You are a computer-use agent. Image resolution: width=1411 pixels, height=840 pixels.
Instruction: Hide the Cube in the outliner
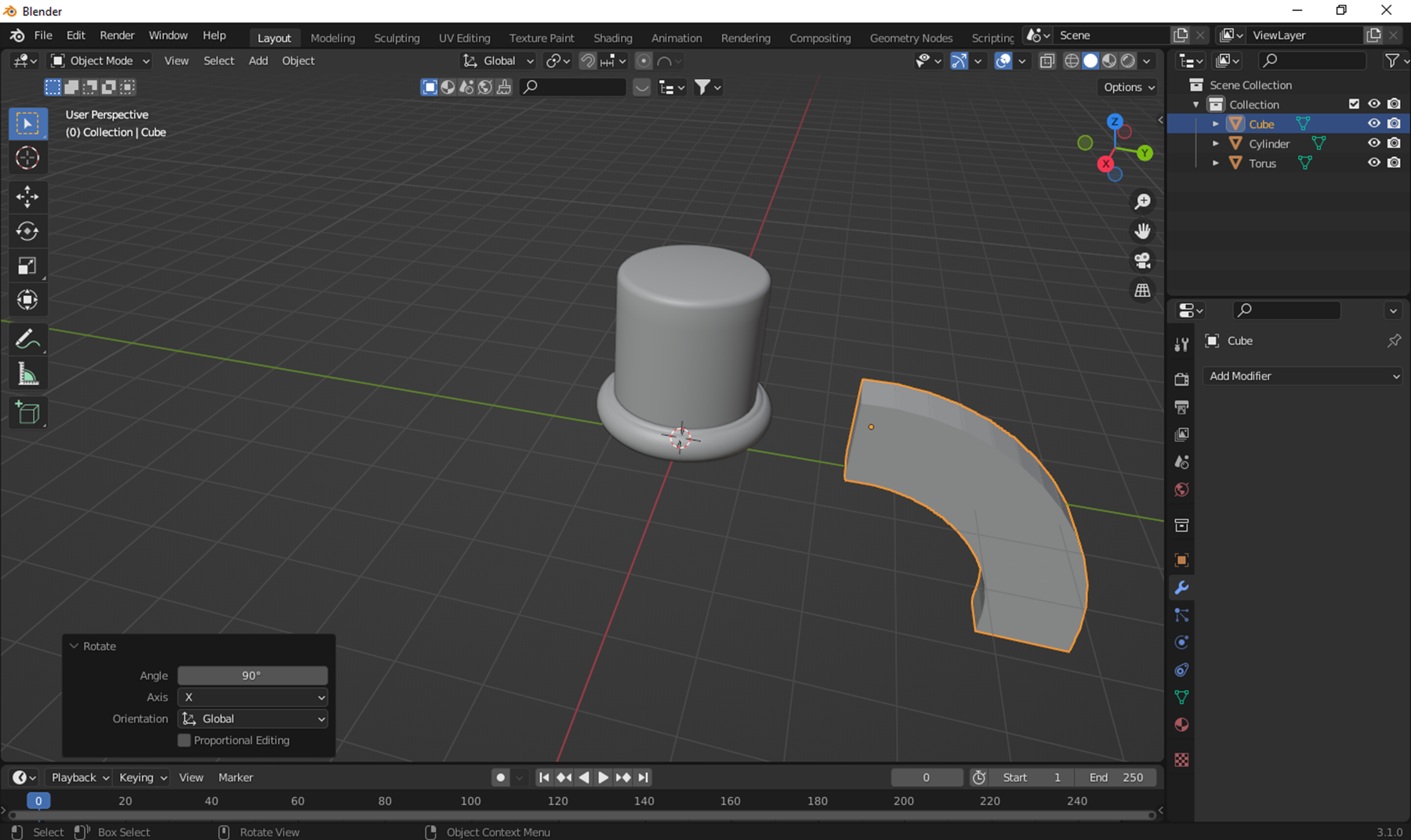(x=1374, y=124)
